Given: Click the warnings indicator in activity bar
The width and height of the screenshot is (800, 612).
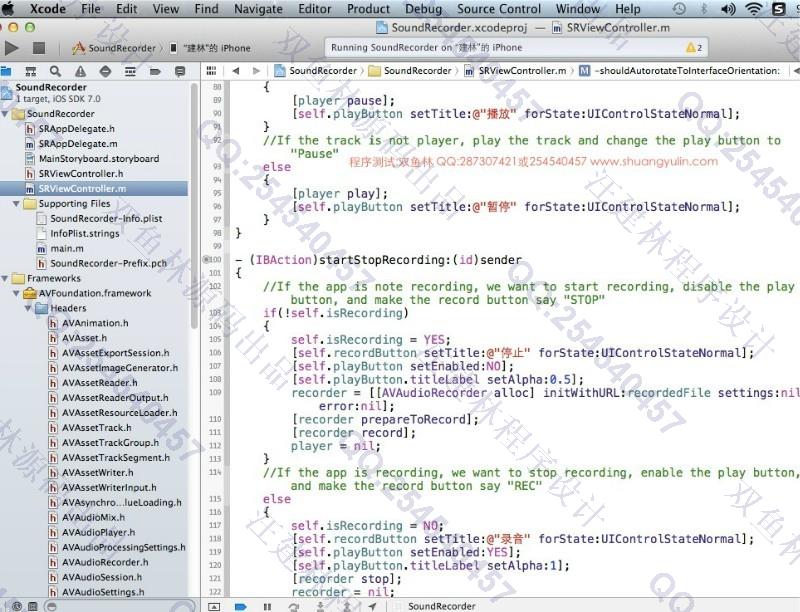Looking at the screenshot, I should pyautogui.click(x=694, y=47).
